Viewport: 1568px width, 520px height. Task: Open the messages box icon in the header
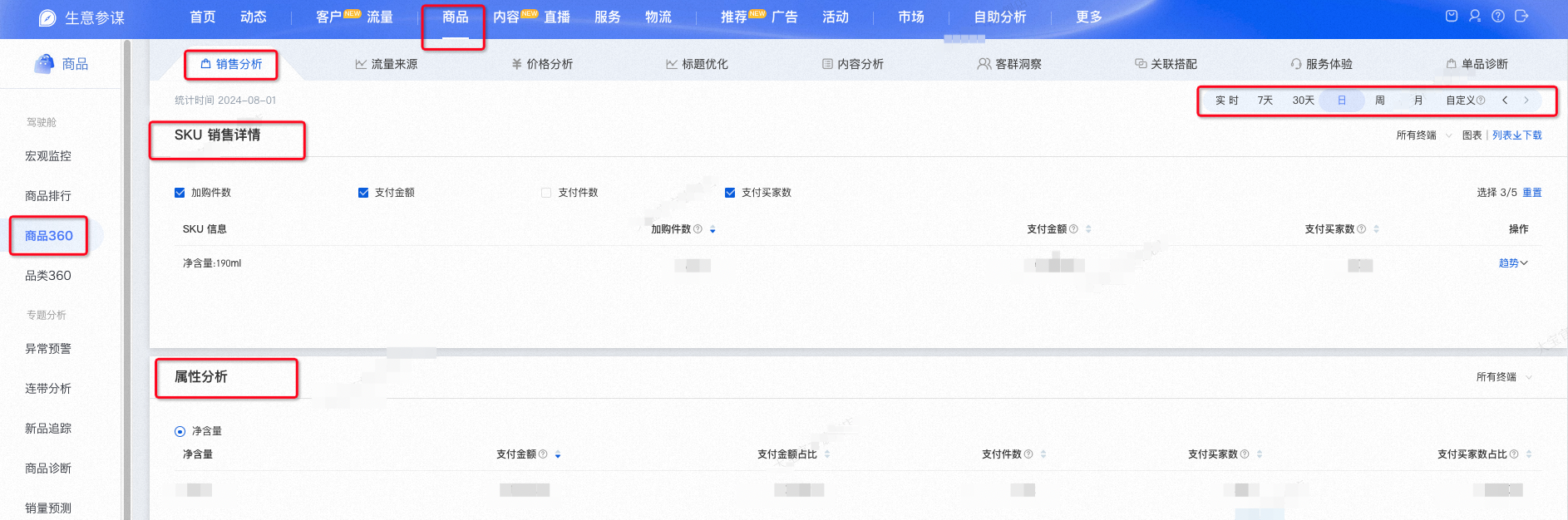click(x=1452, y=16)
